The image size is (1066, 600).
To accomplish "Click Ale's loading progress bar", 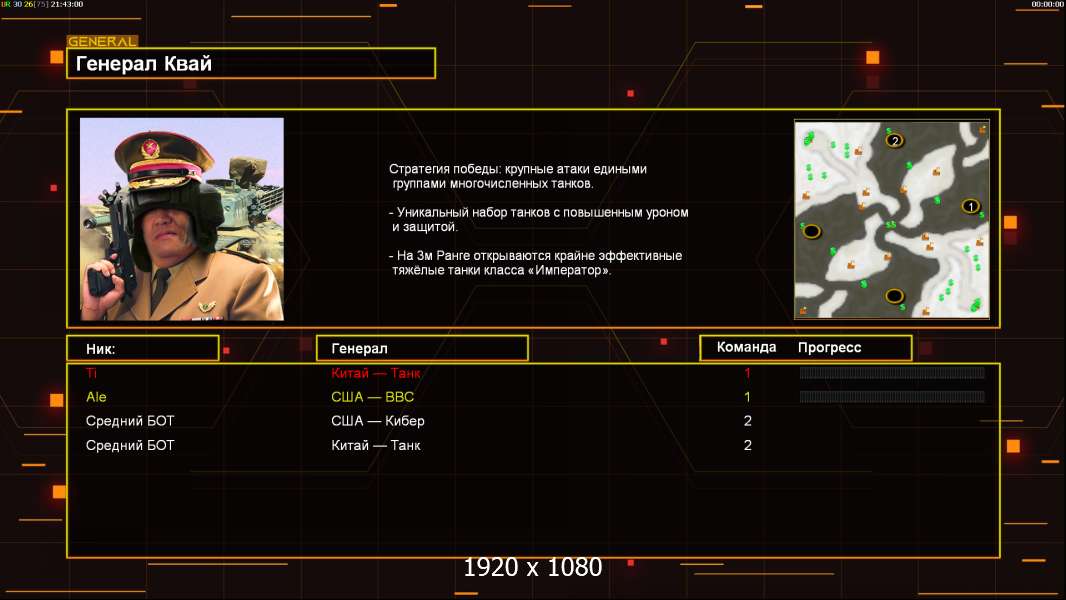I will [892, 397].
